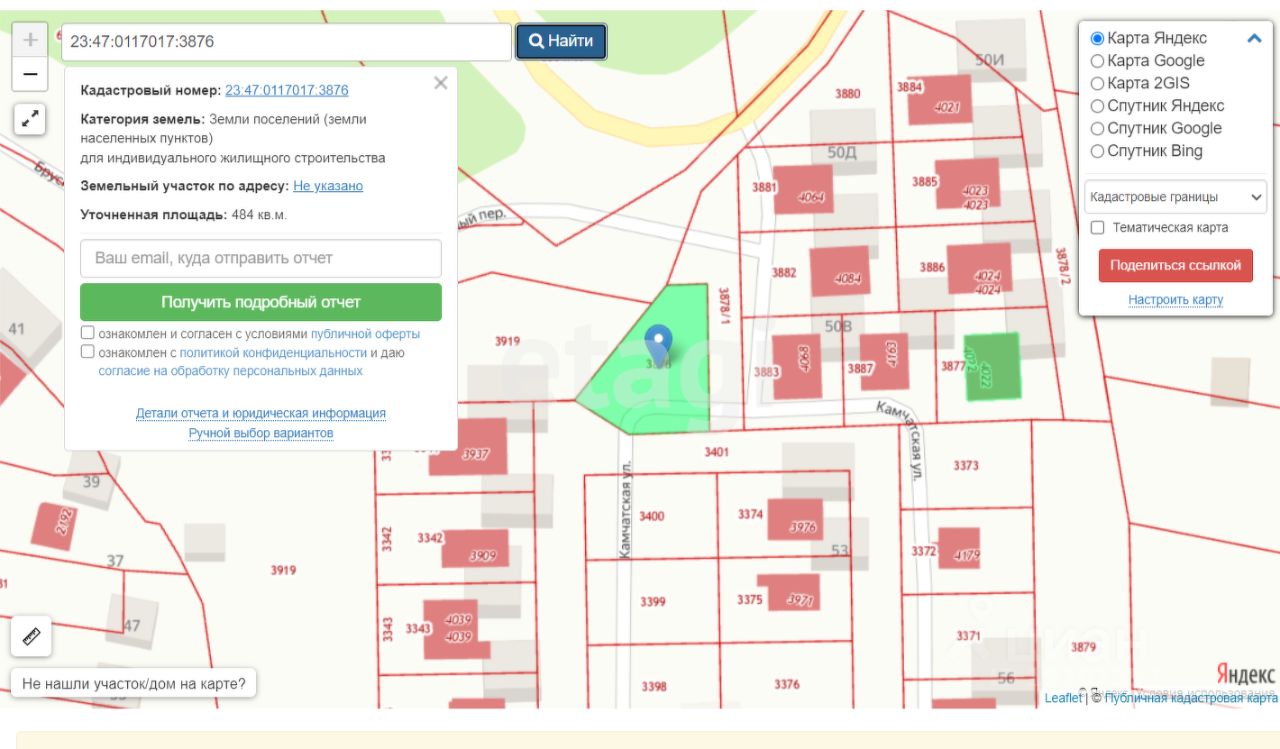Open the публичной оферты link
Image resolution: width=1280 pixels, height=749 pixels.
click(x=365, y=334)
